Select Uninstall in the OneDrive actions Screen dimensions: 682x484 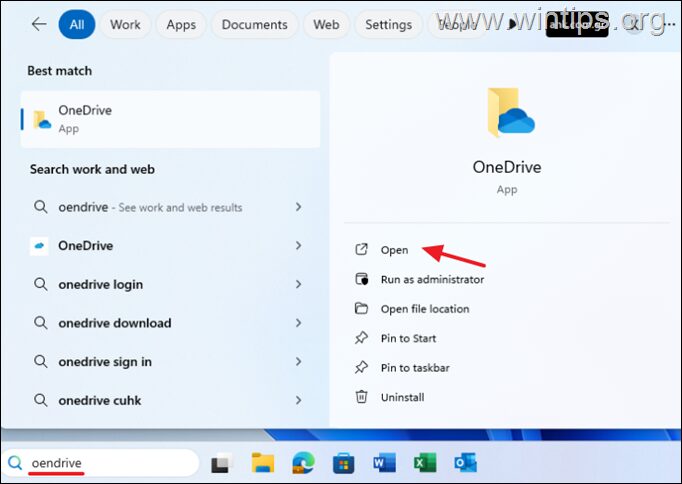402,397
